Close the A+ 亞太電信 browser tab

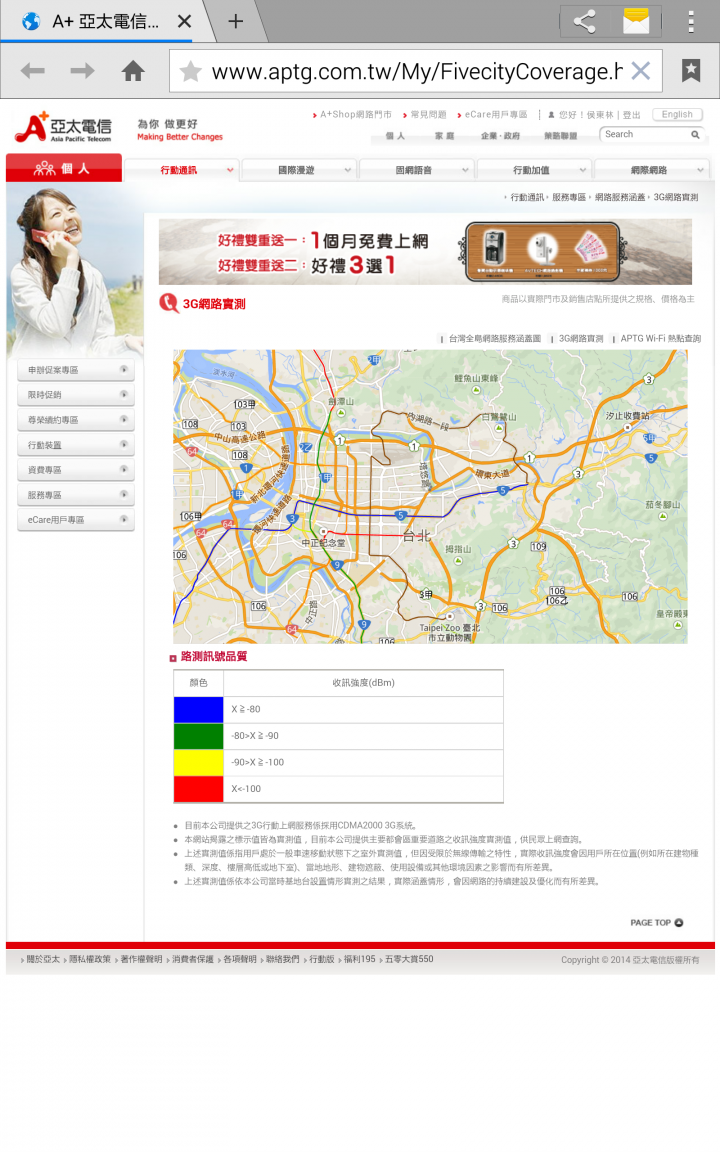(184, 21)
